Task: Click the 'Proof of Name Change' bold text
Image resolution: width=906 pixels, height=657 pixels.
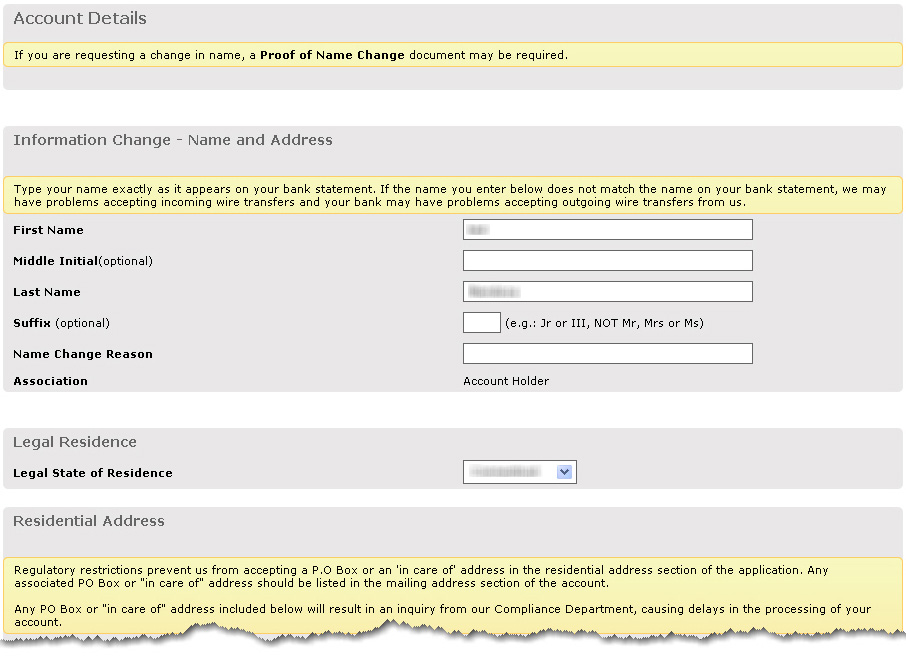Action: pos(332,55)
